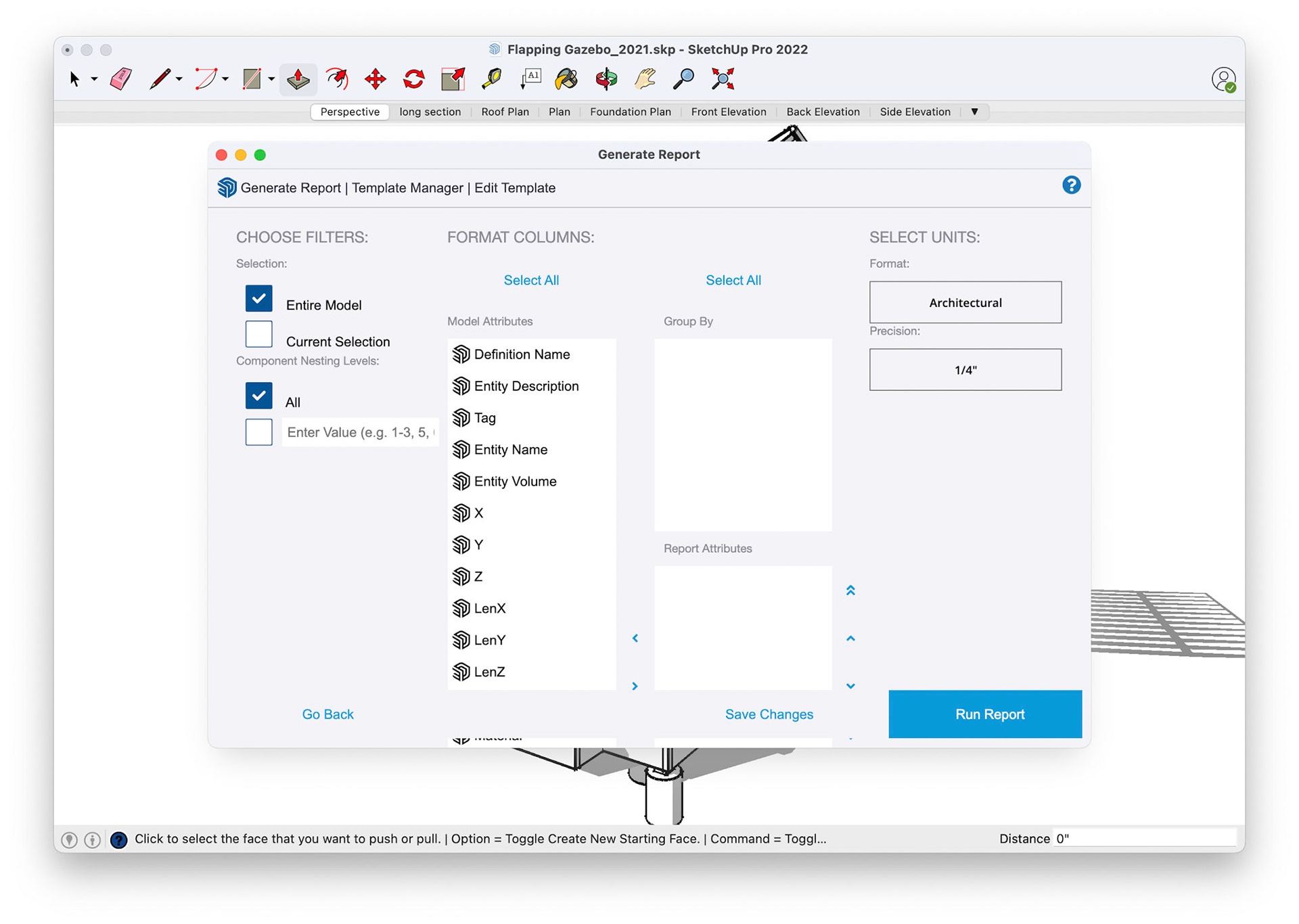
Task: Click the Save Changes link
Action: pyautogui.click(x=769, y=714)
